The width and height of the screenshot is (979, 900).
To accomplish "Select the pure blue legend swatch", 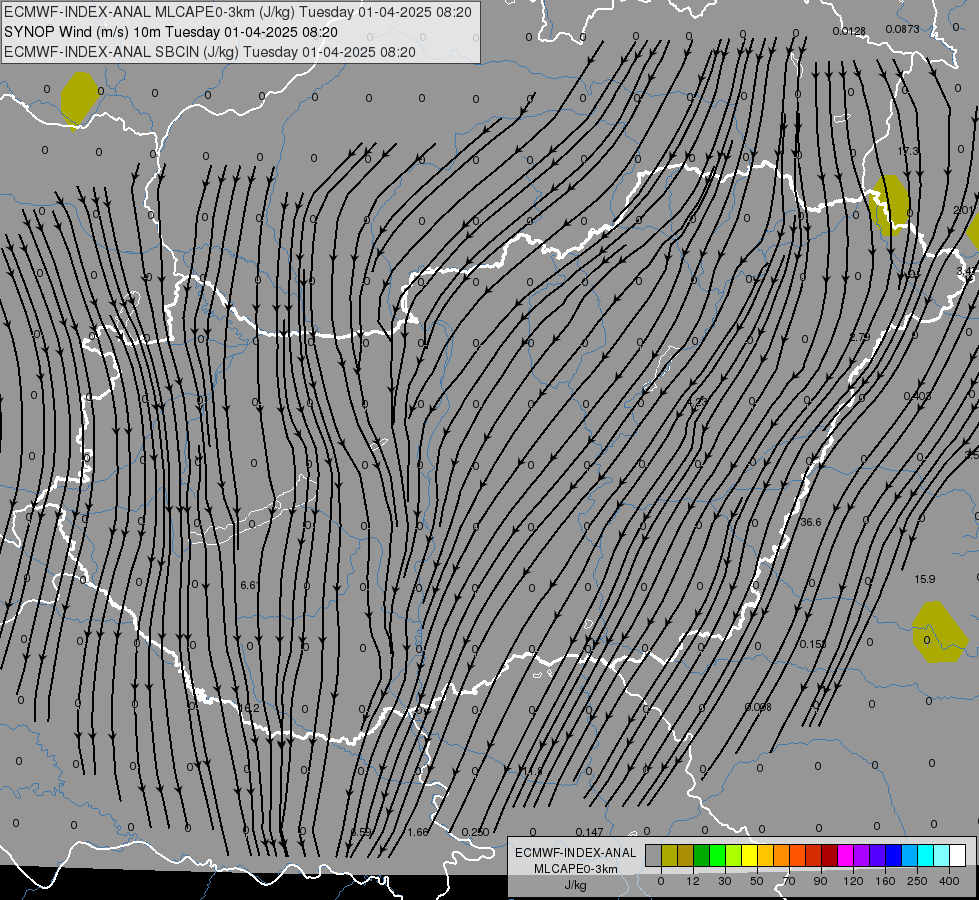I will point(894,855).
